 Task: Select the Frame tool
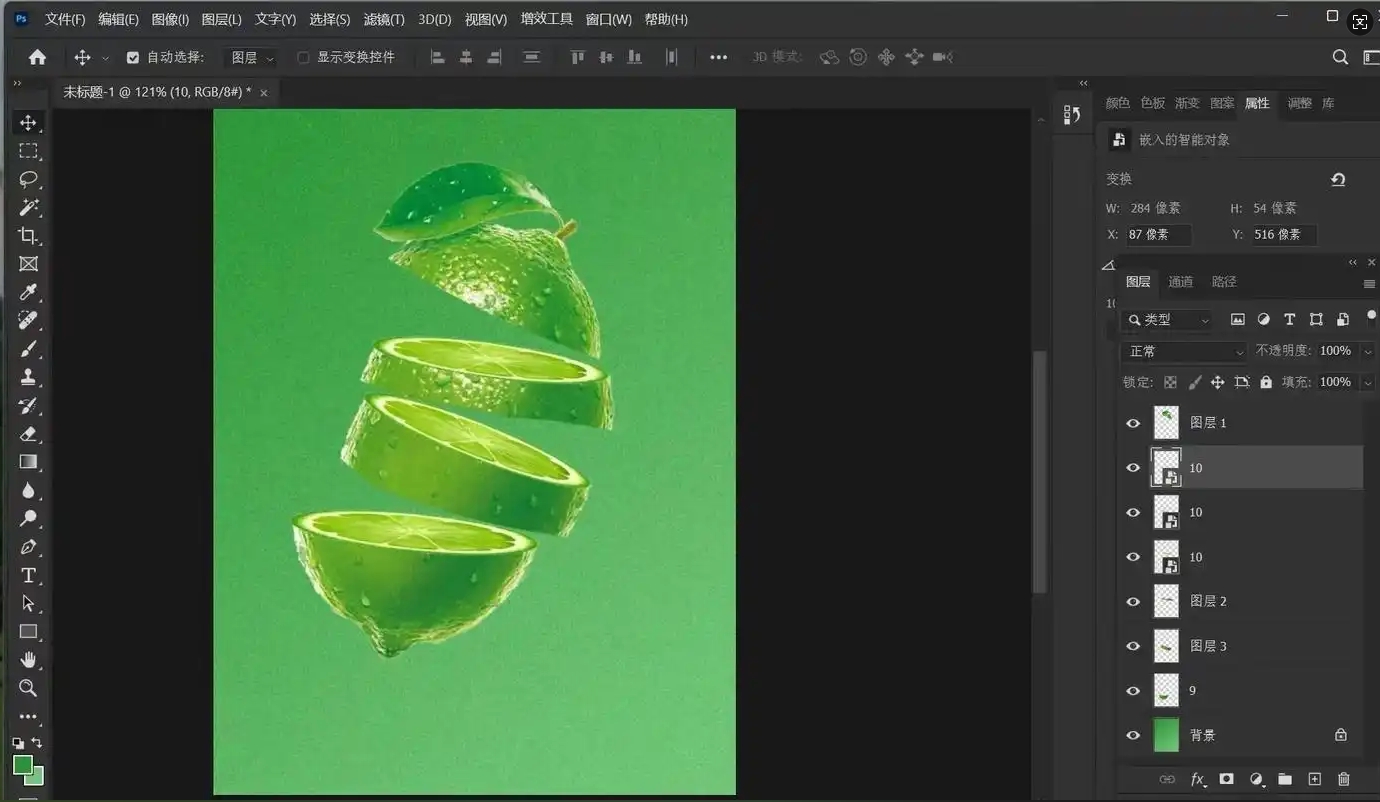pyautogui.click(x=28, y=264)
